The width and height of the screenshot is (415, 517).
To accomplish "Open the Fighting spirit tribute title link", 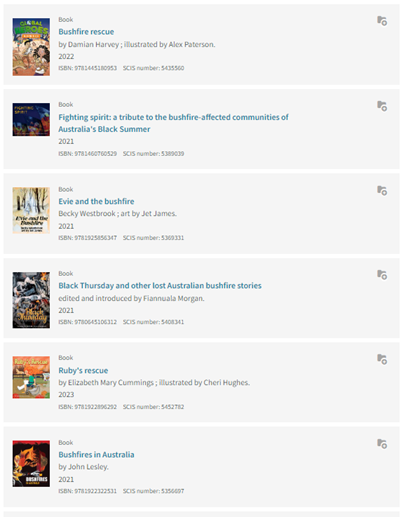I will point(173,123).
